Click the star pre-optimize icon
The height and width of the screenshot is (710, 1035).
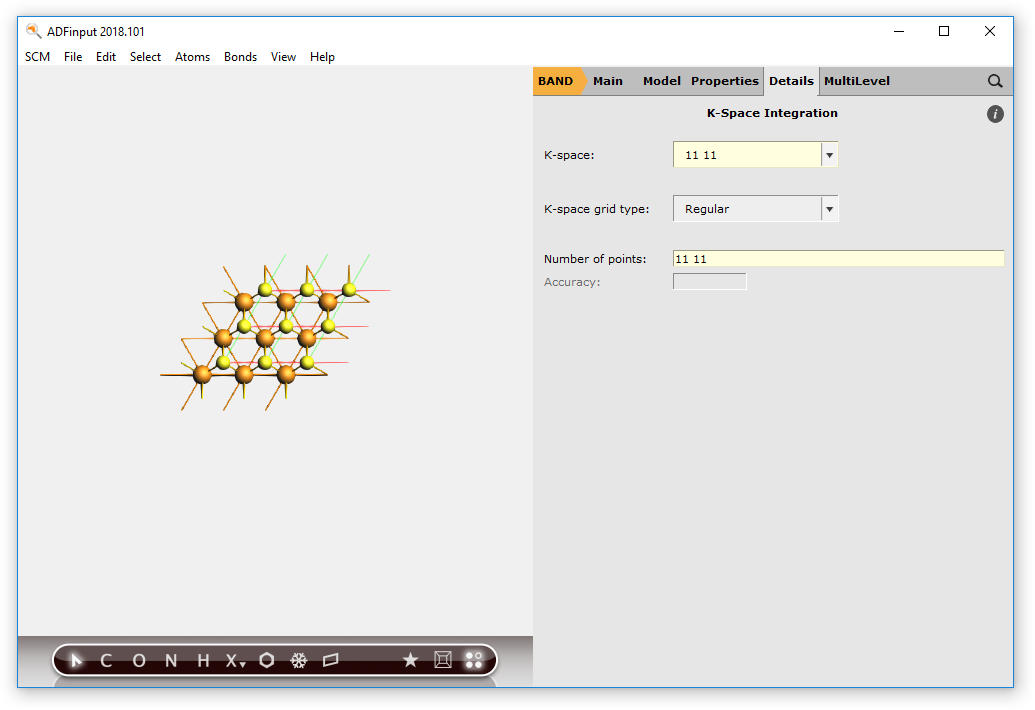pyautogui.click(x=411, y=660)
